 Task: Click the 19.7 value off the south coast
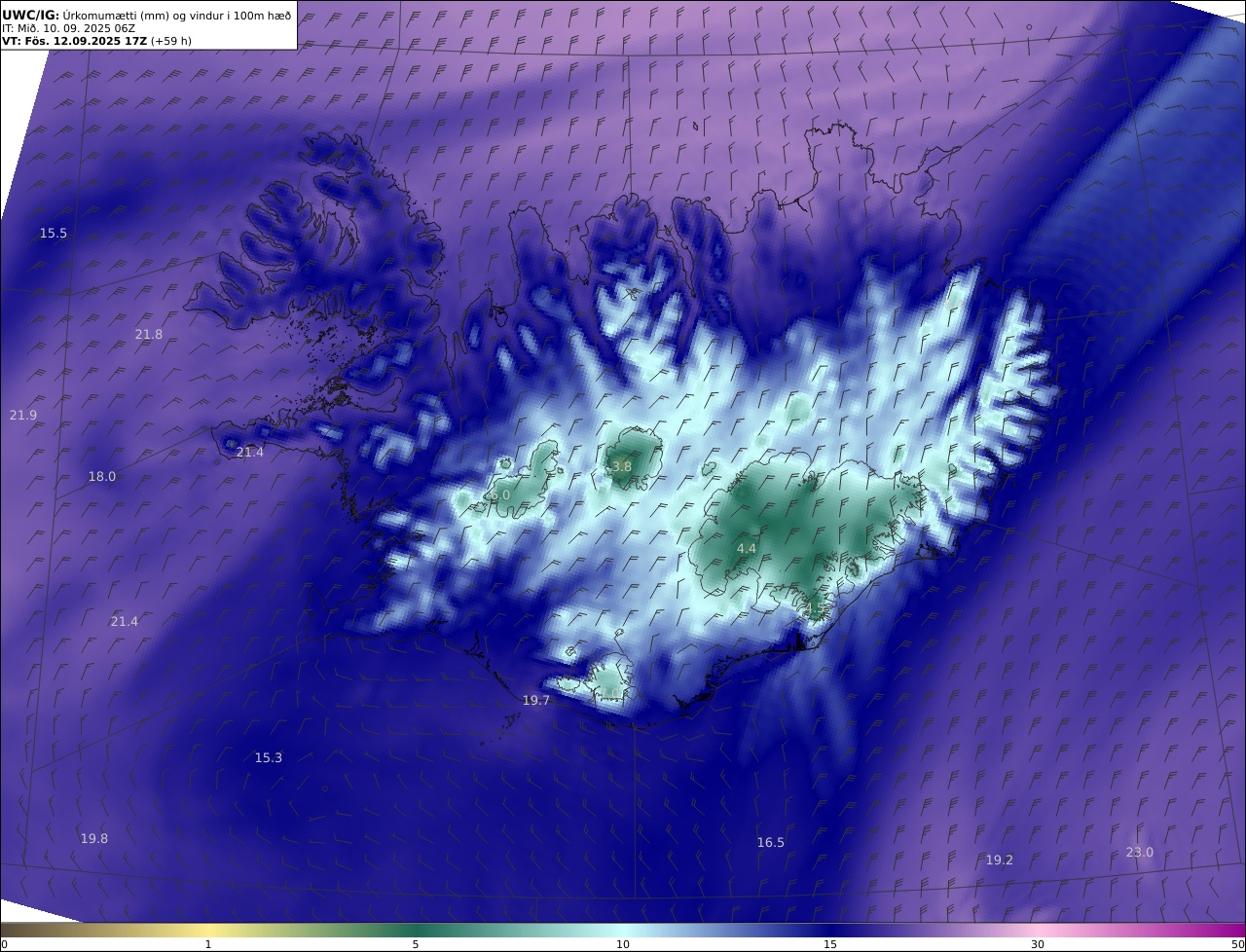[536, 701]
